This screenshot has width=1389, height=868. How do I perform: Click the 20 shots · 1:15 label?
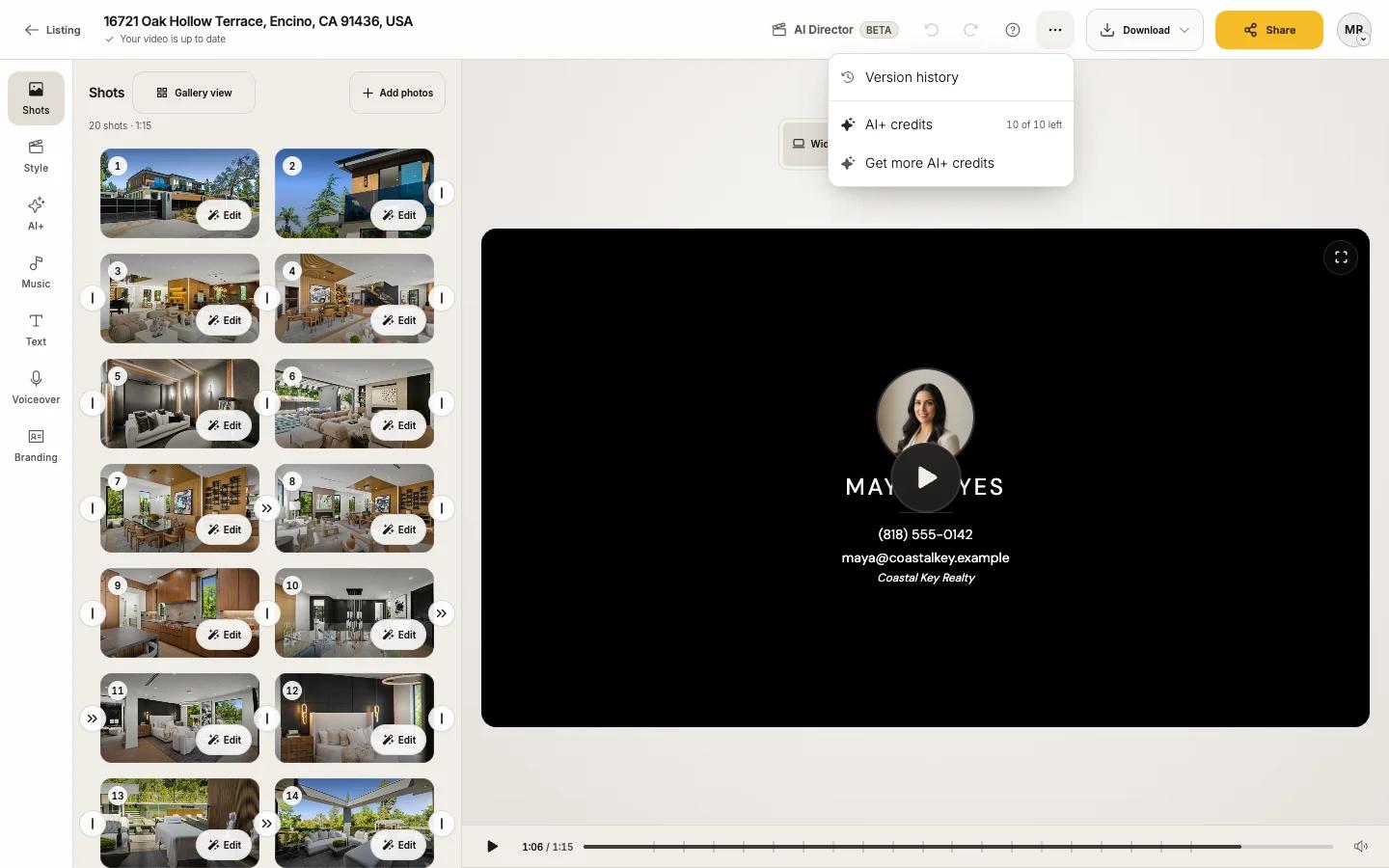tap(120, 125)
